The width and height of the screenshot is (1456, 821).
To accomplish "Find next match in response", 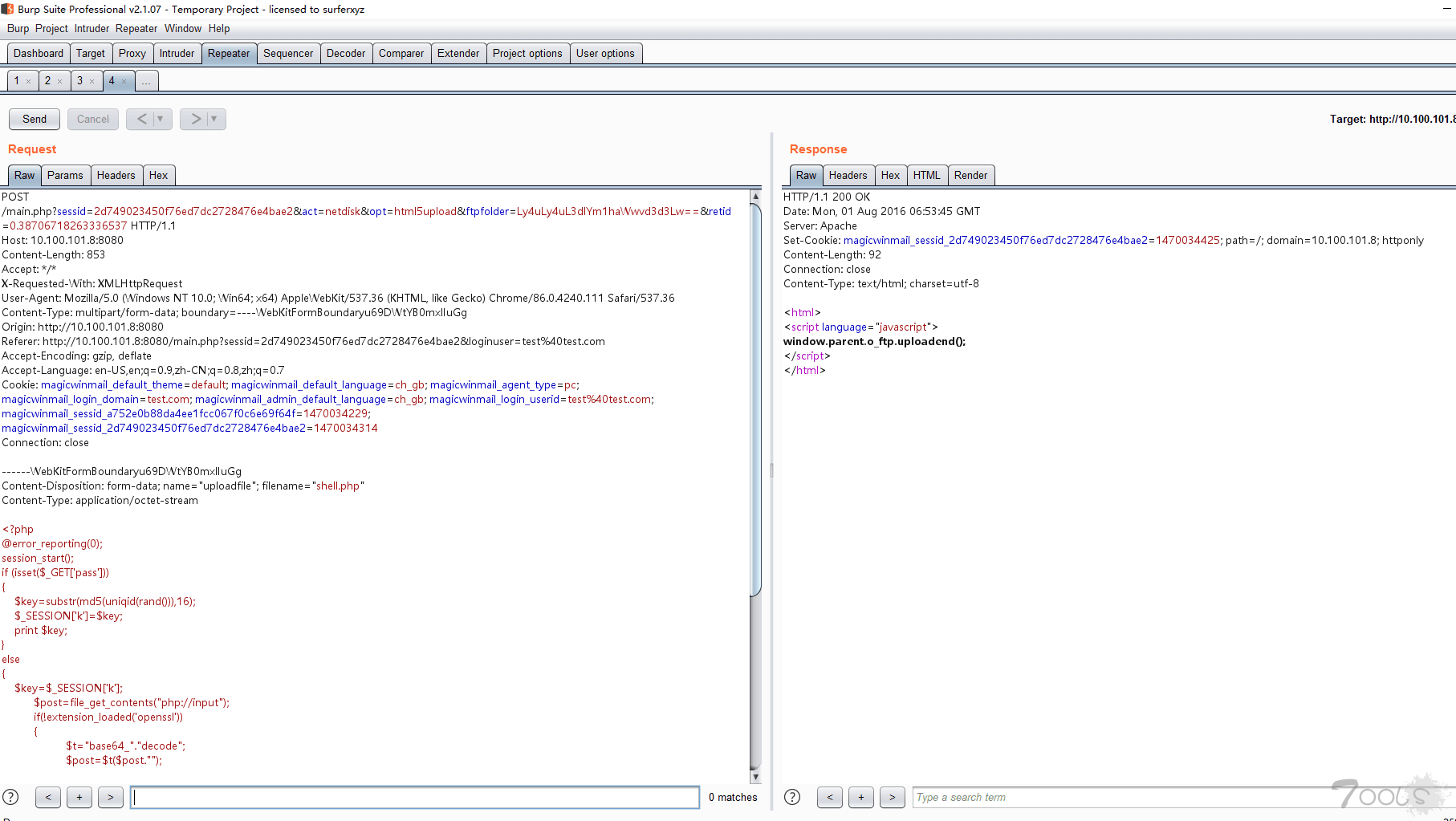I will 893,797.
